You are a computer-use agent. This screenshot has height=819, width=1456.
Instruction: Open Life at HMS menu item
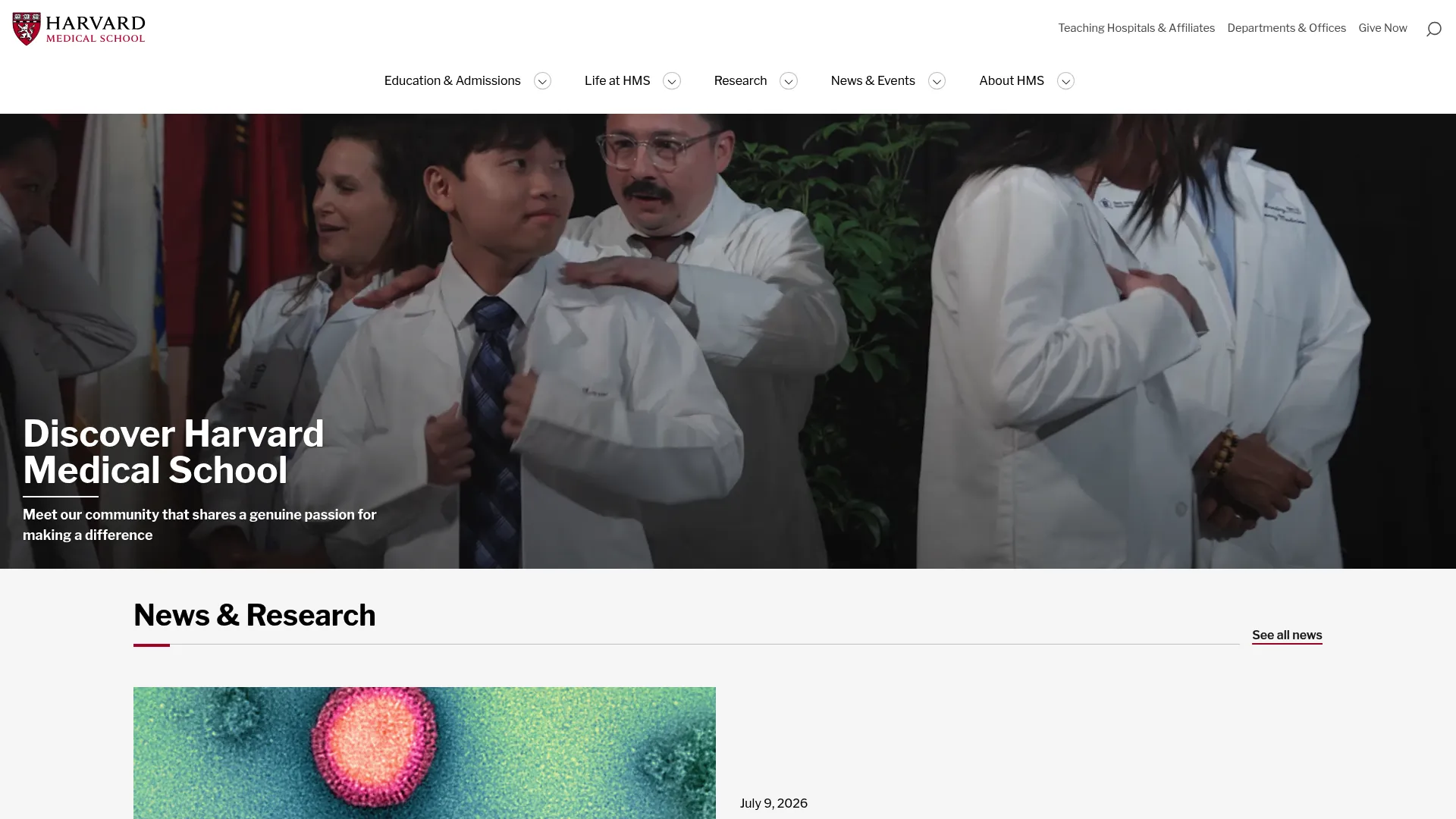coord(617,80)
